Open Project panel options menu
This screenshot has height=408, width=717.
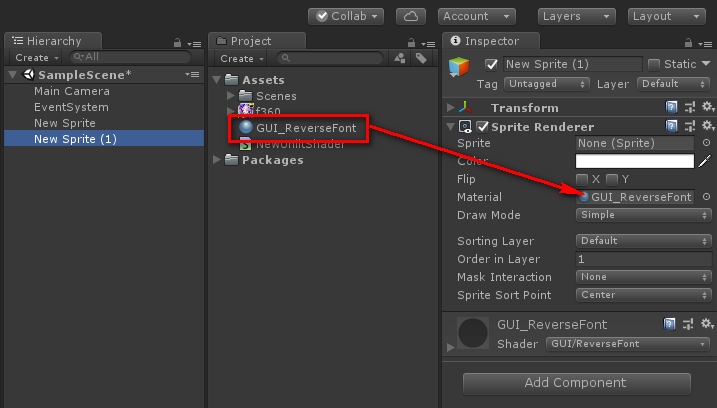click(428, 44)
